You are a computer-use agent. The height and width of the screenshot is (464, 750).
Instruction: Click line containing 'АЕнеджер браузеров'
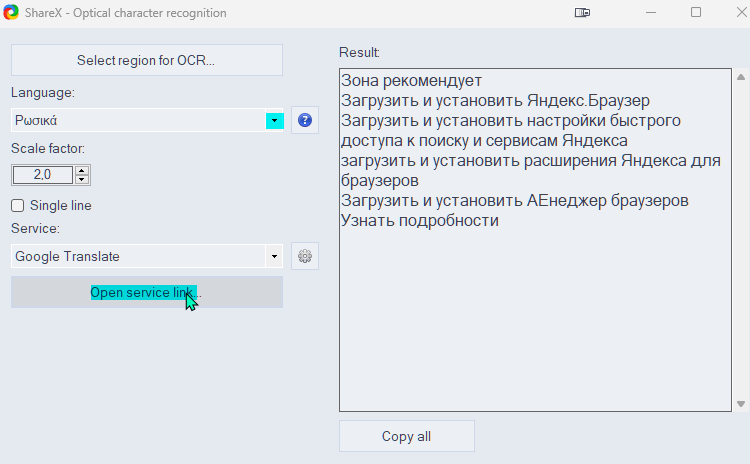pos(515,200)
